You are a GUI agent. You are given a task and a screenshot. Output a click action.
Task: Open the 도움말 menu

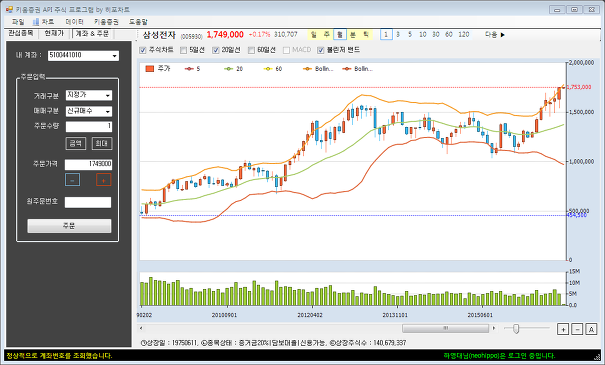[x=138, y=22]
